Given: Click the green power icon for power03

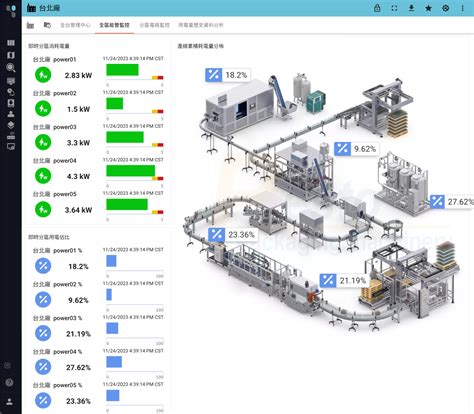Looking at the screenshot, I should tap(43, 142).
